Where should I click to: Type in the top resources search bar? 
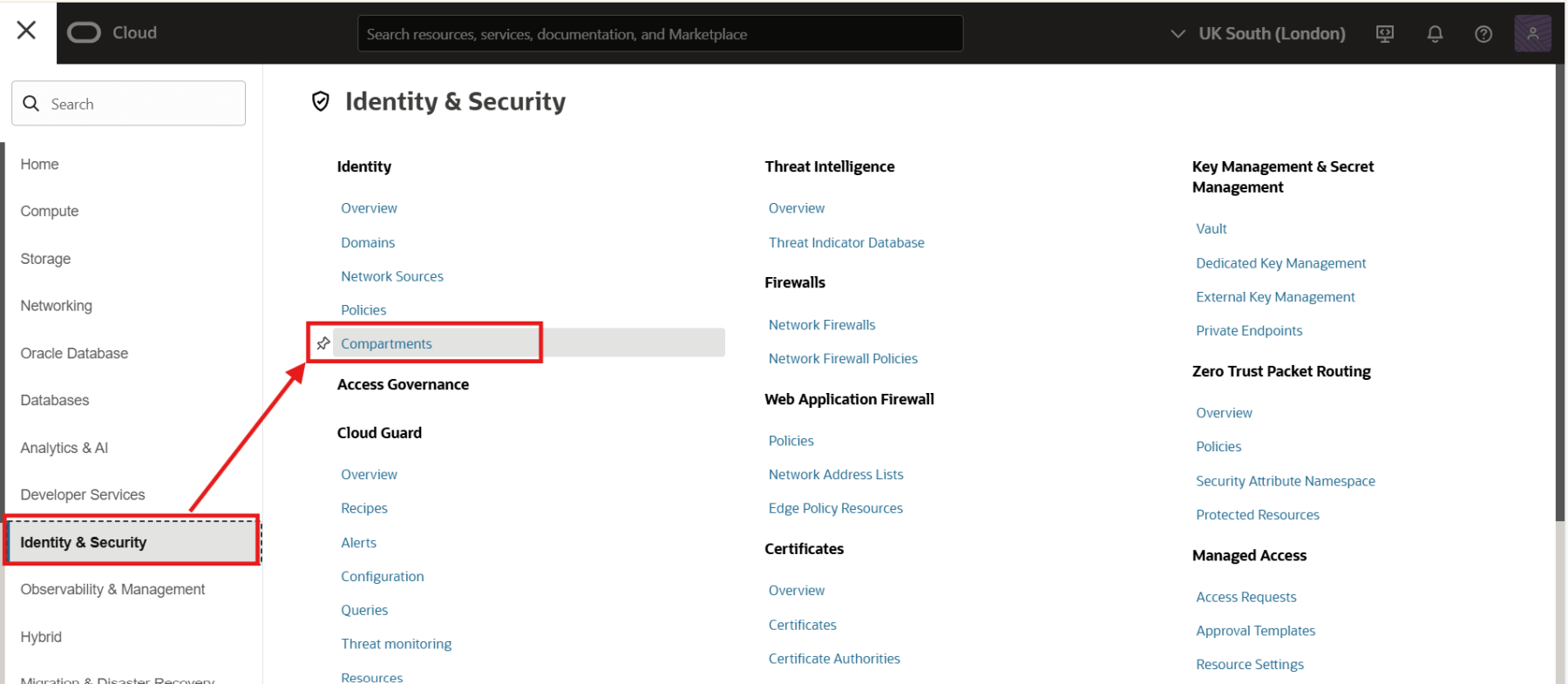coord(660,34)
